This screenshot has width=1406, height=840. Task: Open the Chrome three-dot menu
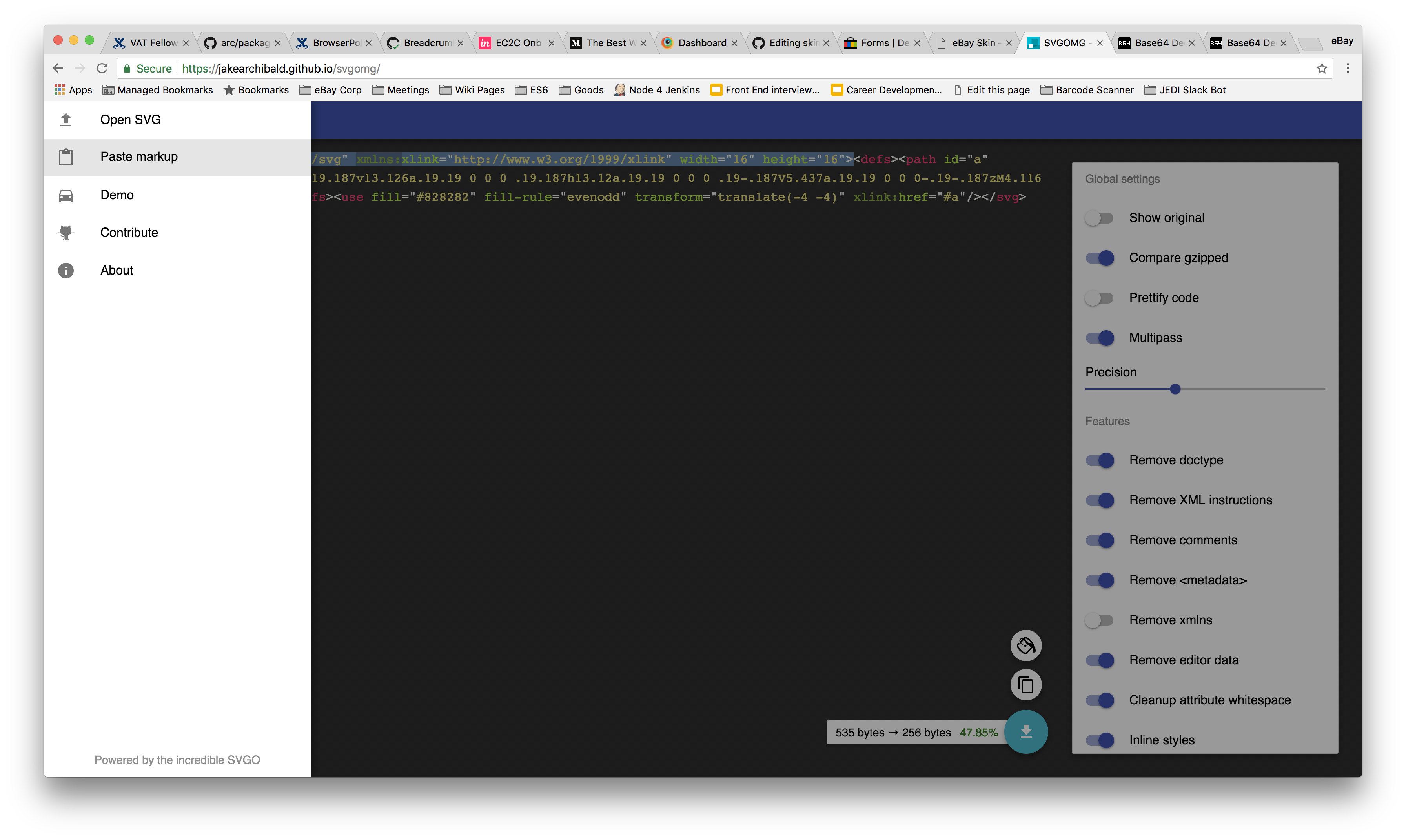pos(1348,68)
